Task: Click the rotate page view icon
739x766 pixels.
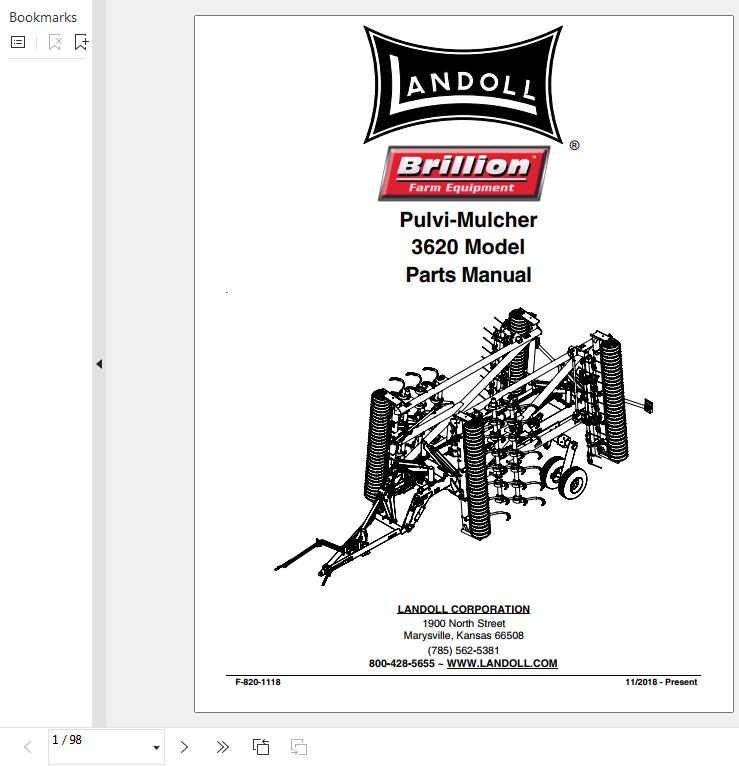Action: click(x=261, y=747)
